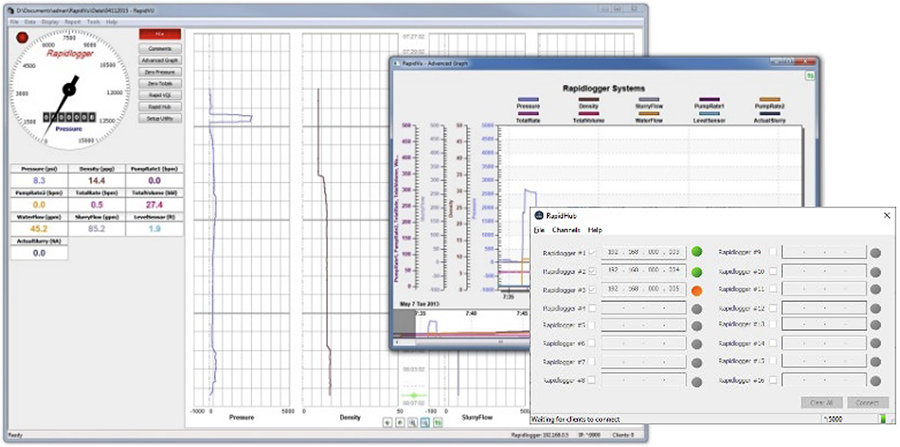The image size is (900, 447).
Task: Click the last green icon below the strip charts
Action: [438, 422]
